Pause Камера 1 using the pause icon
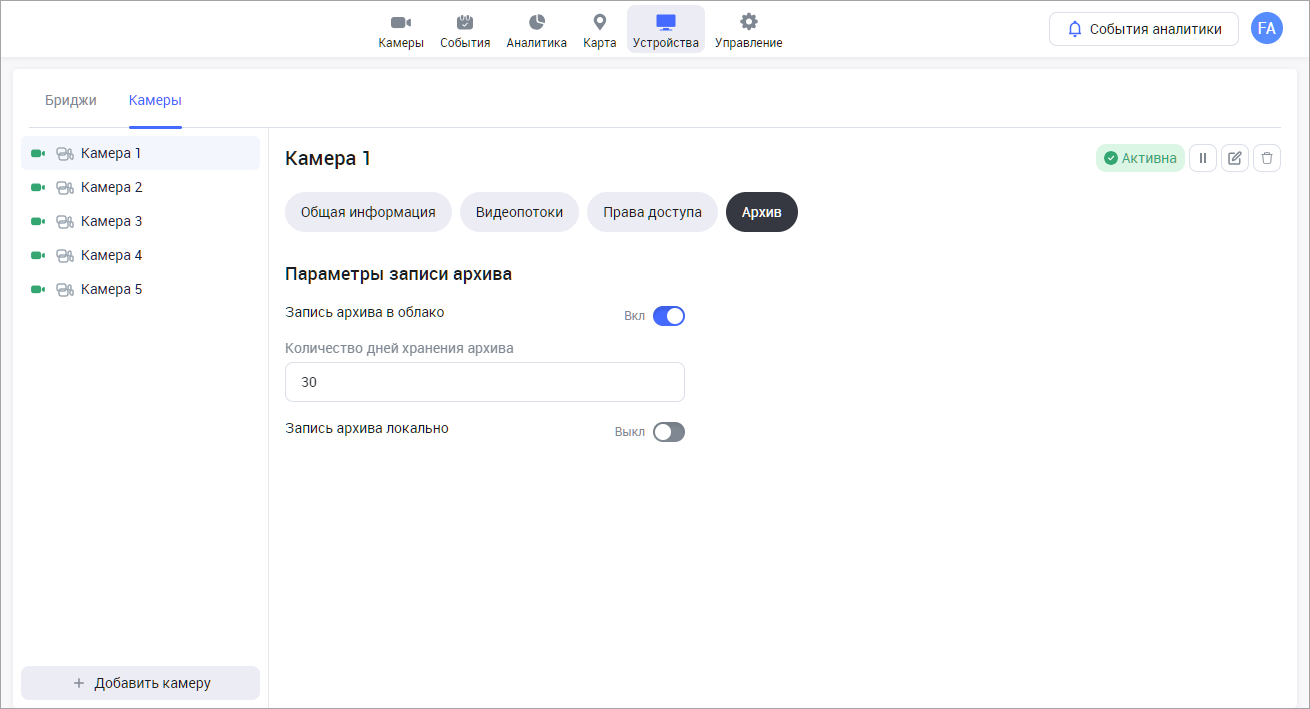The image size is (1310, 709). click(x=1203, y=158)
